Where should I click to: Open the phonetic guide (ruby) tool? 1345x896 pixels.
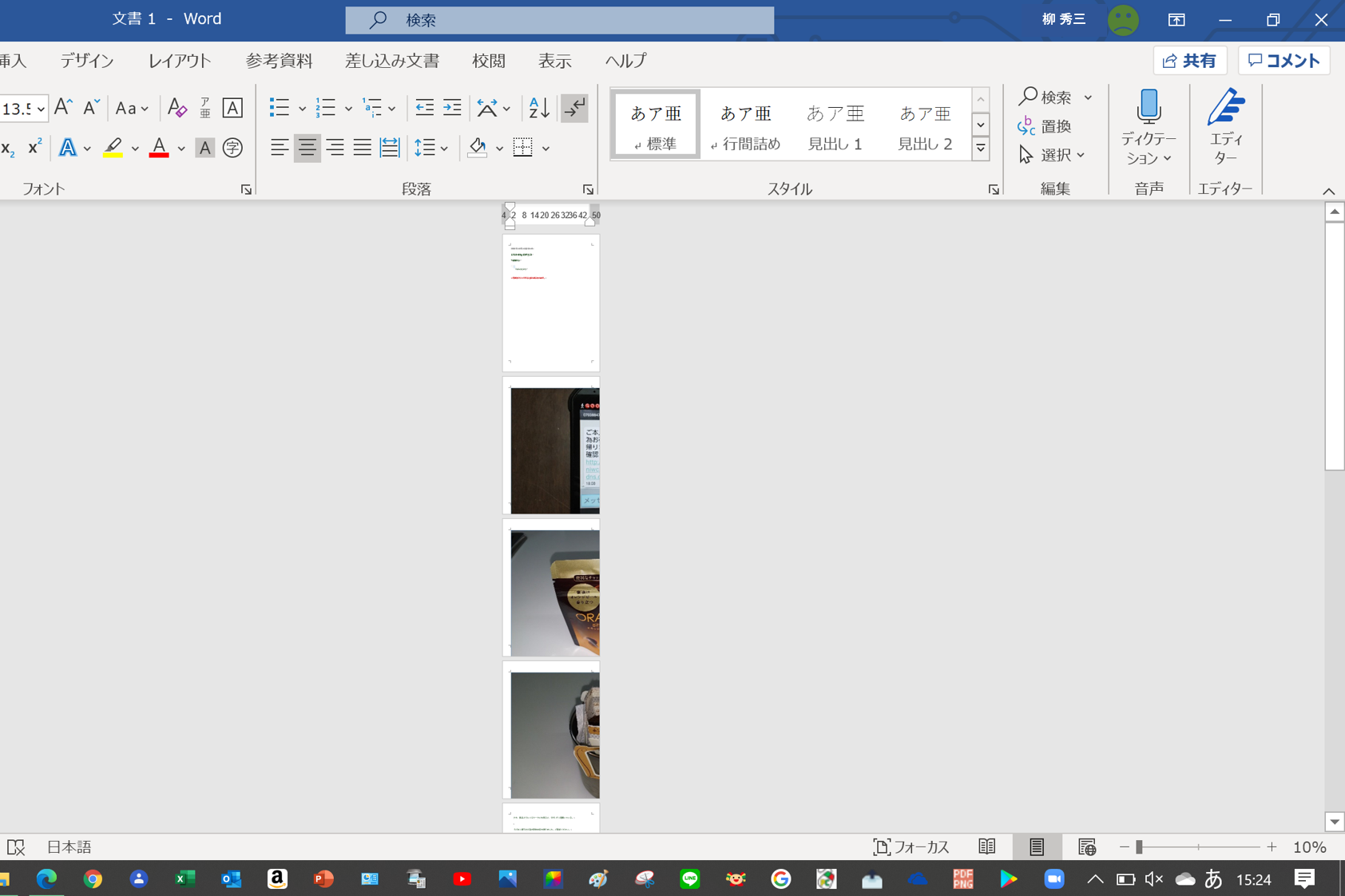coord(205,108)
